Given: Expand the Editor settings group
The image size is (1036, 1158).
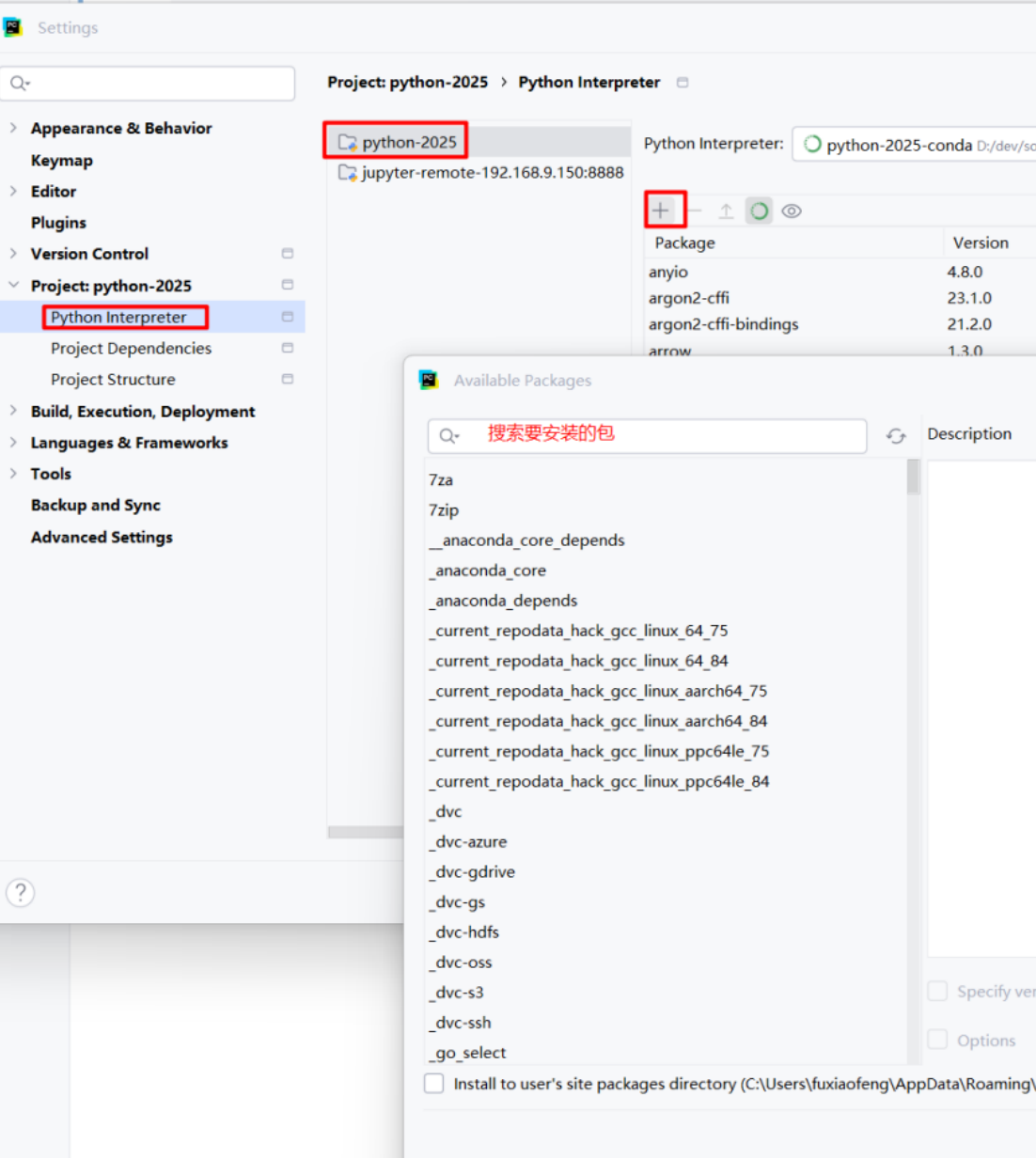Looking at the screenshot, I should pos(13,191).
